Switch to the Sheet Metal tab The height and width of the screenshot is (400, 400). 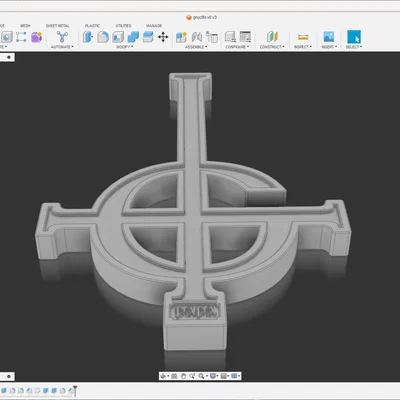[x=58, y=26]
